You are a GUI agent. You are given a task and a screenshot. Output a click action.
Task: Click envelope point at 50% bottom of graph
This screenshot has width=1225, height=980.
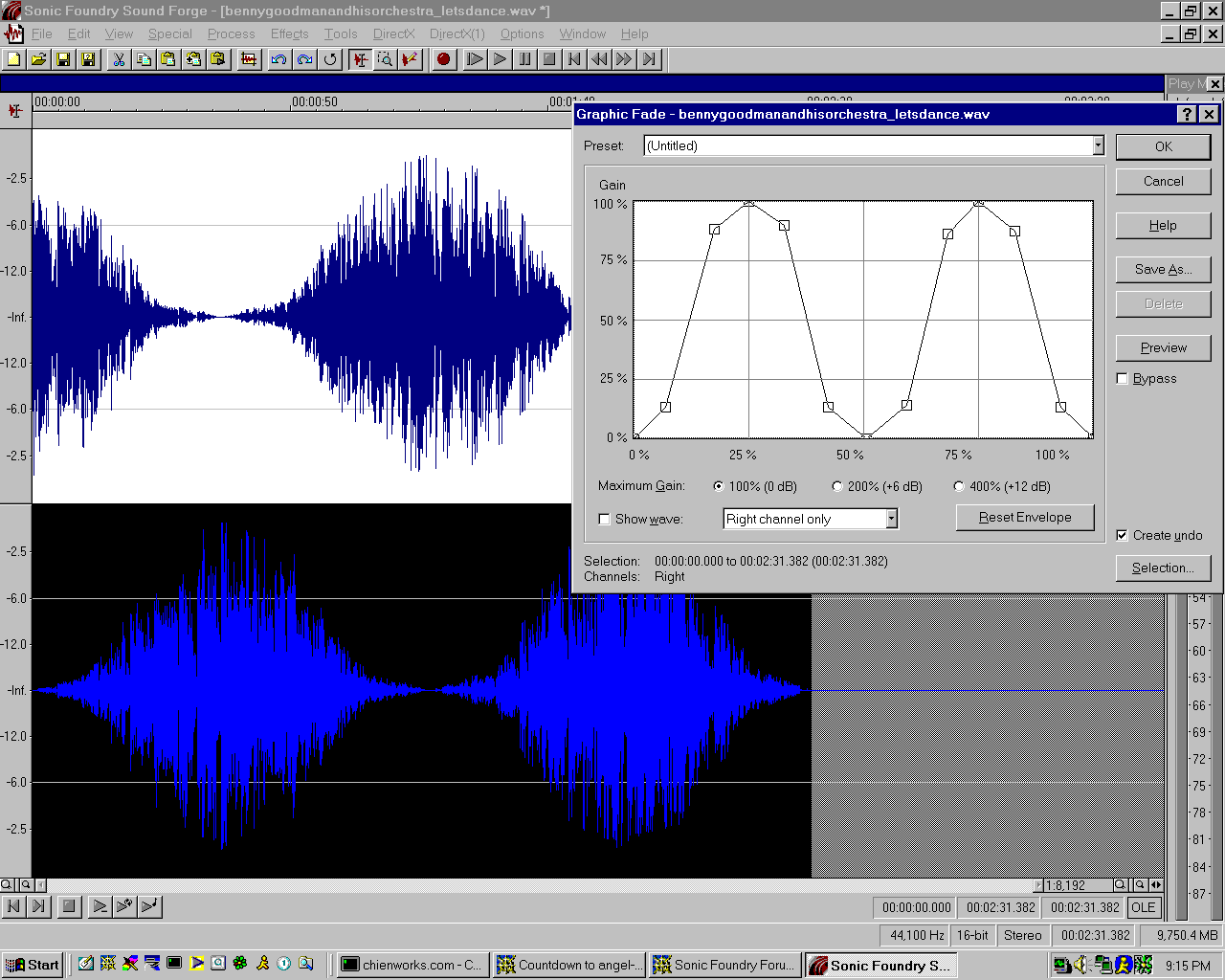coord(864,436)
